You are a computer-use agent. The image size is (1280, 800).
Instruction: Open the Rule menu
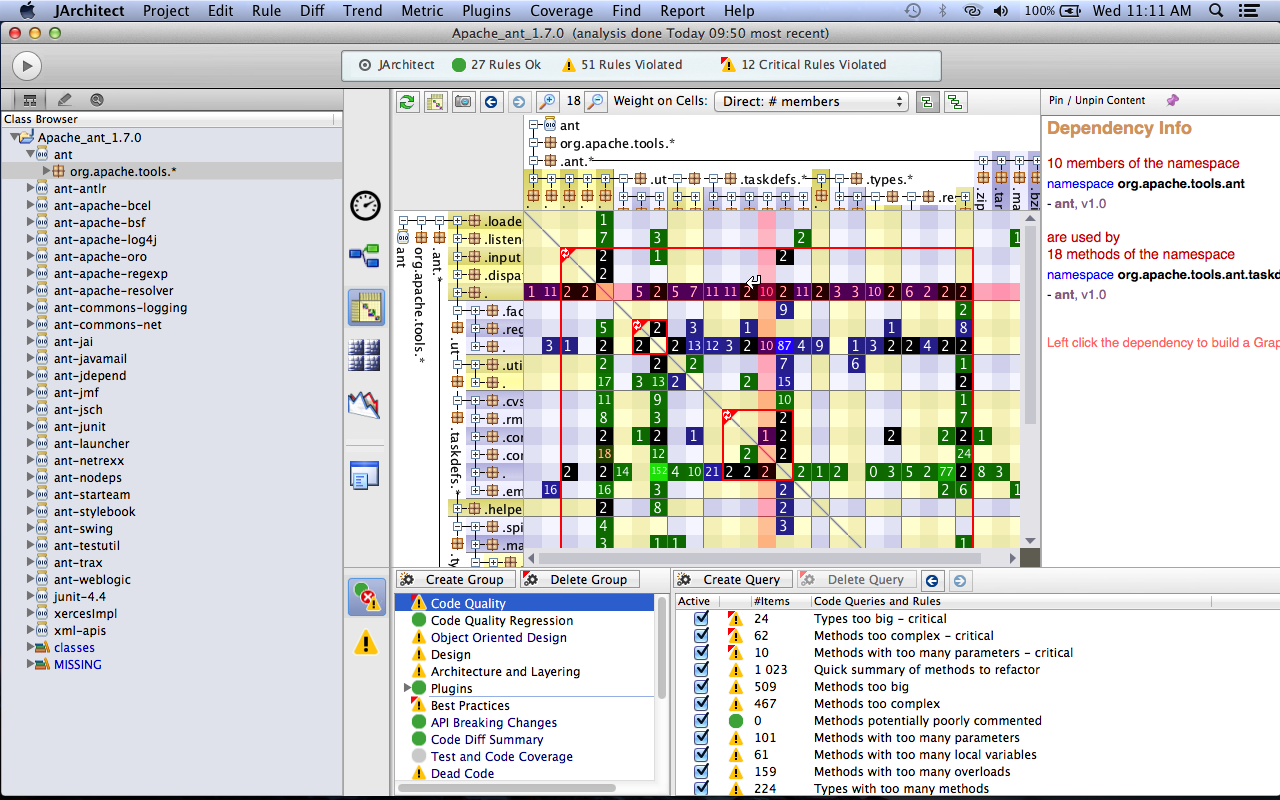click(x=266, y=10)
